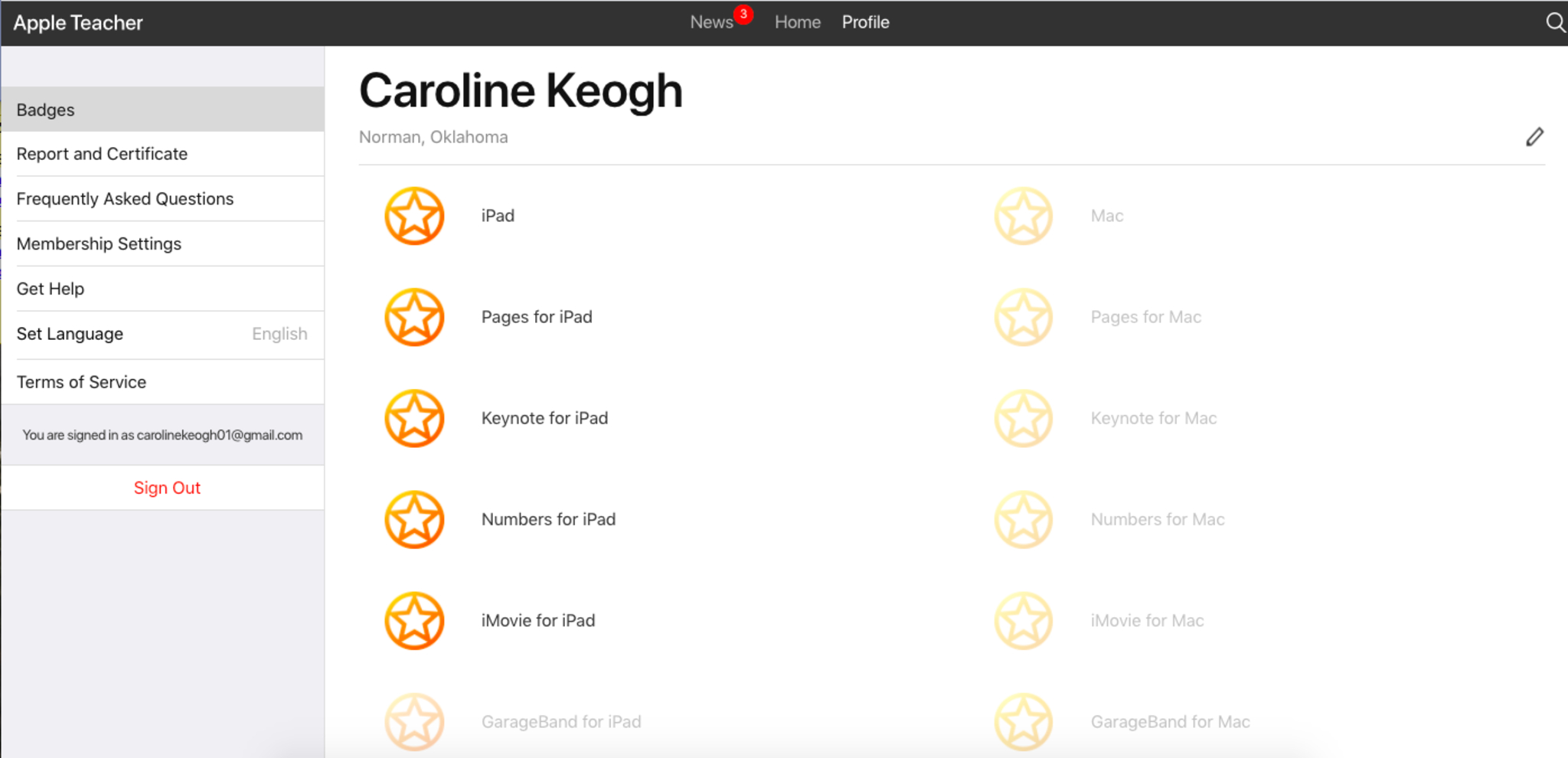This screenshot has height=758, width=1568.
Task: Select the Keynote for iPad star badge
Action: (414, 418)
